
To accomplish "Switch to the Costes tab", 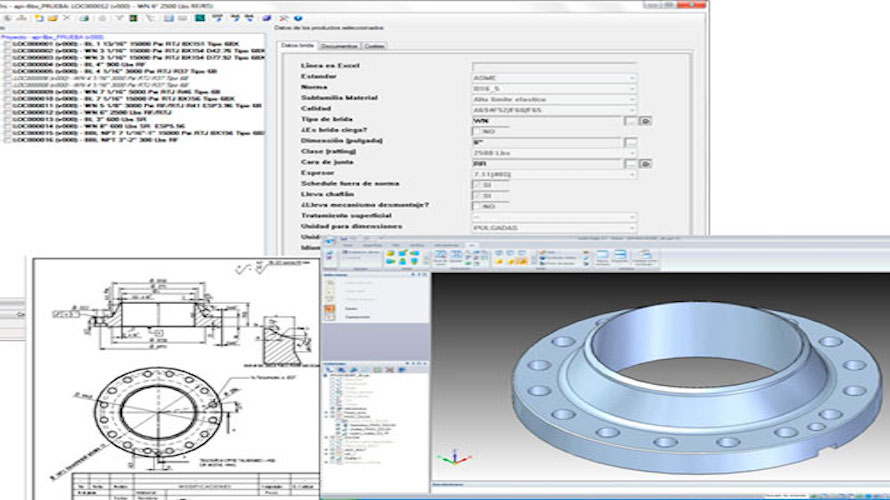I will [376, 46].
